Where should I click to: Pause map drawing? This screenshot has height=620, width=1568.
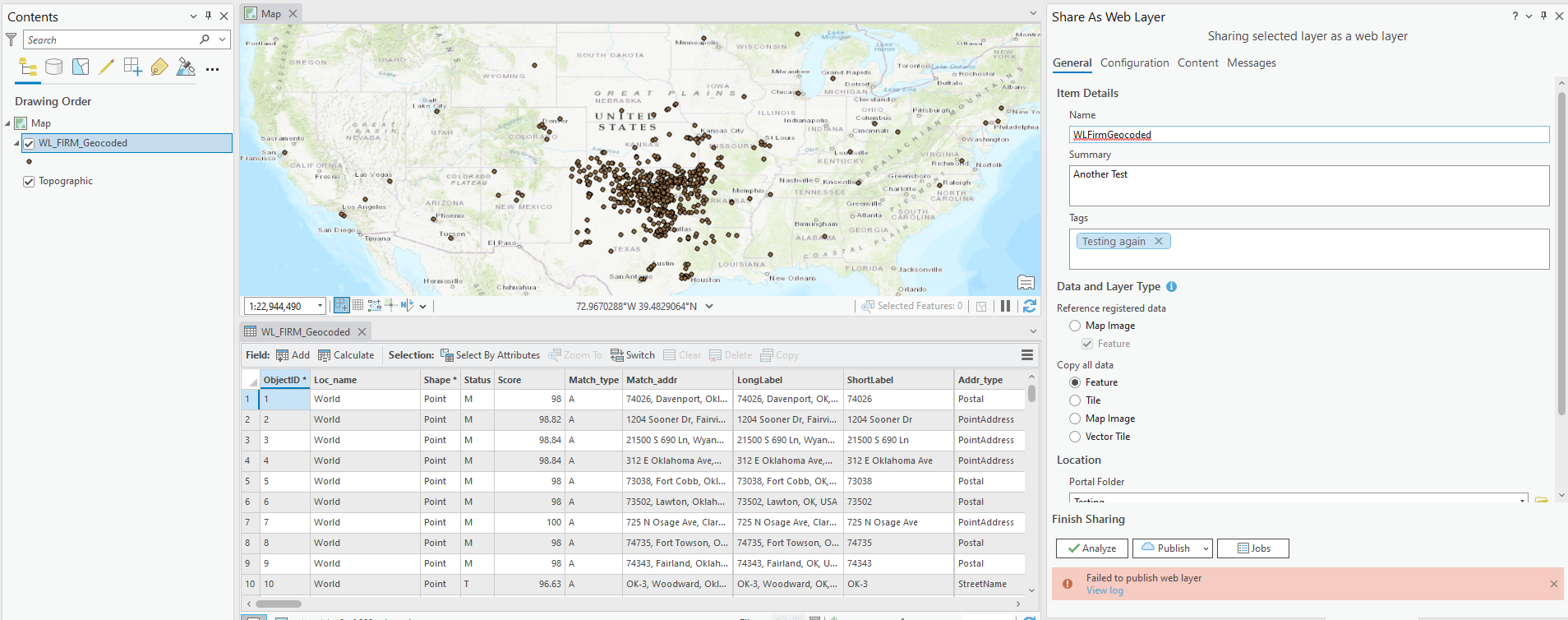(x=1005, y=306)
